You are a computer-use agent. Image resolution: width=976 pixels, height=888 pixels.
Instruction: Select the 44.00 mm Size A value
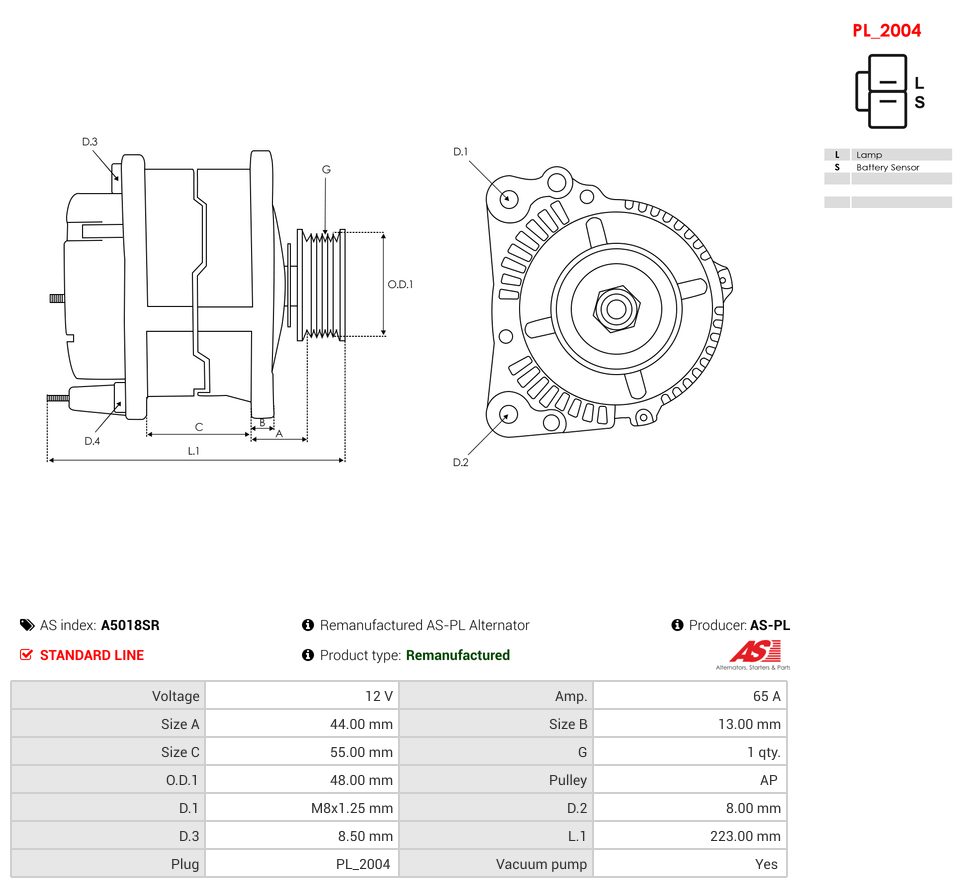pyautogui.click(x=361, y=724)
